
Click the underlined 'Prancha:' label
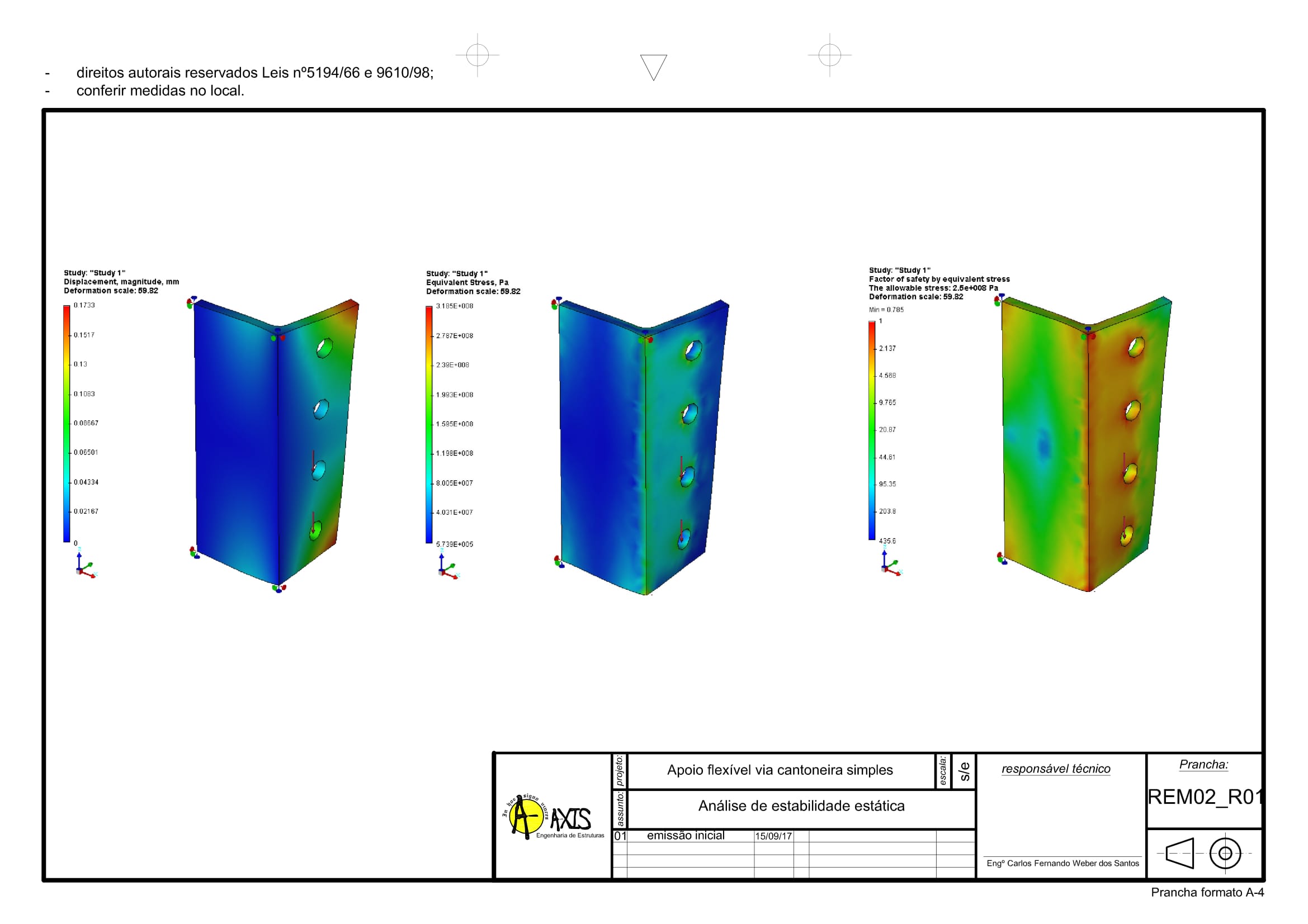(x=1203, y=764)
